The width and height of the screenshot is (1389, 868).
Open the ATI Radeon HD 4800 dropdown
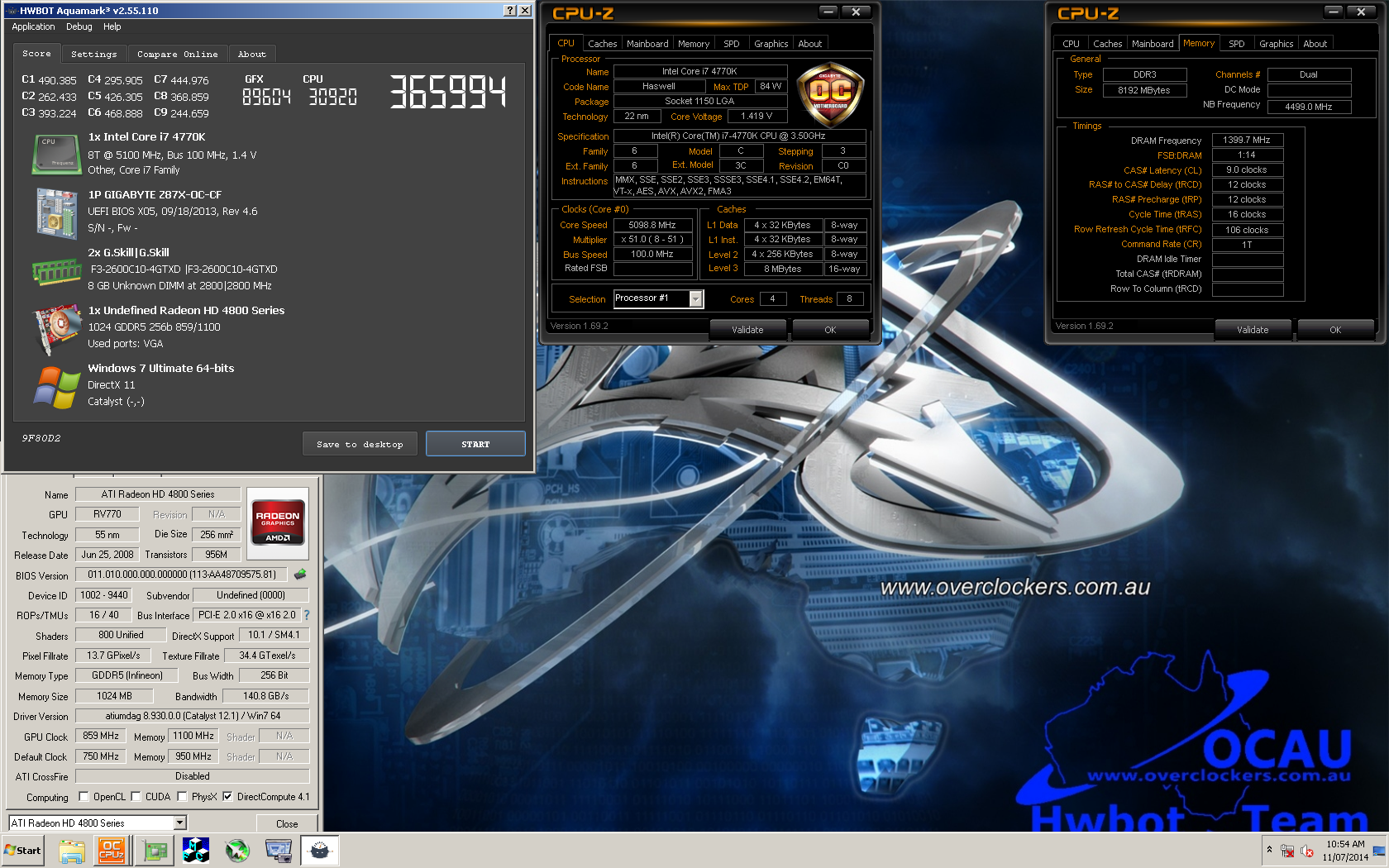(180, 823)
